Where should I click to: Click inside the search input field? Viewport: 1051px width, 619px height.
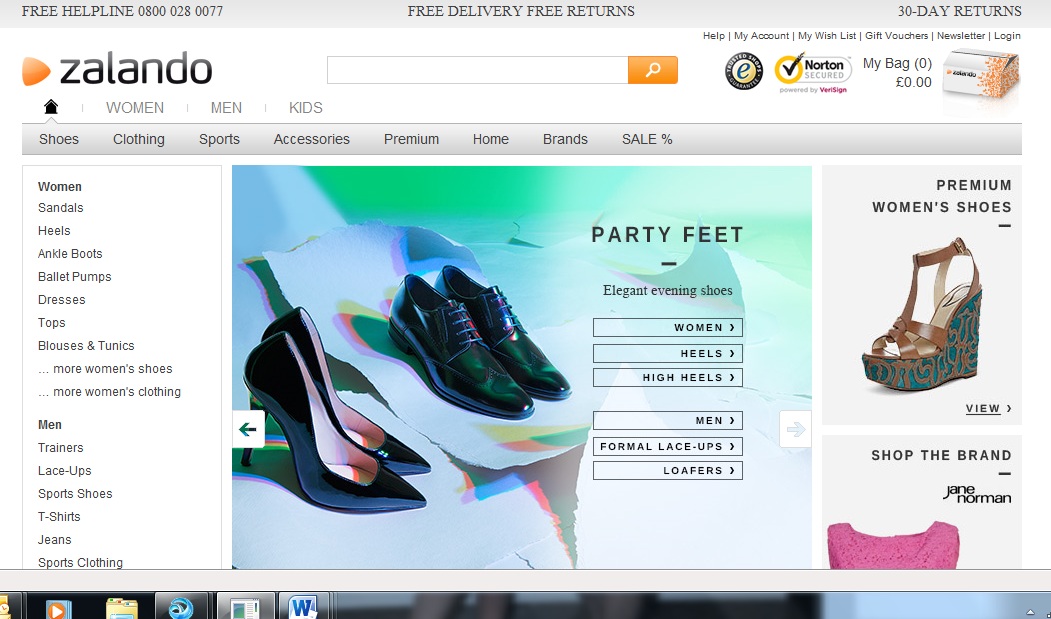470,70
